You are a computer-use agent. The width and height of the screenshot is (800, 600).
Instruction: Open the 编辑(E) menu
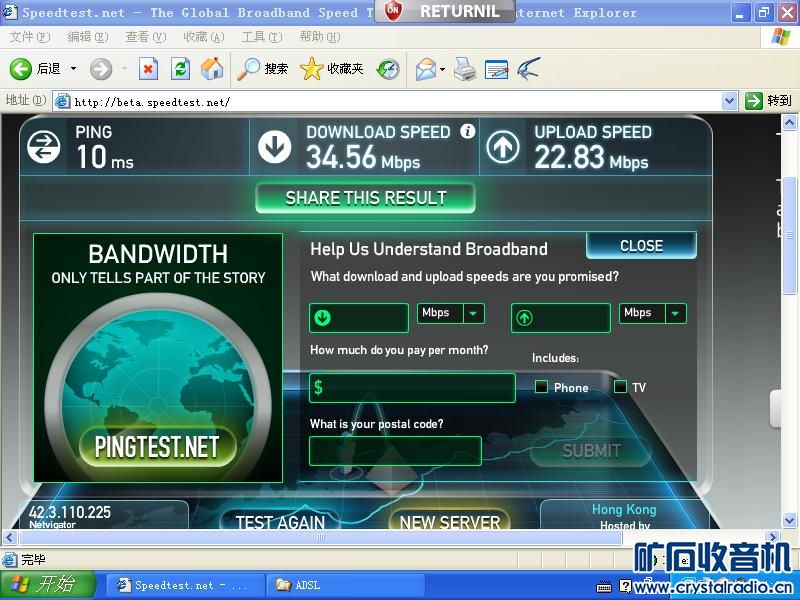(x=88, y=37)
